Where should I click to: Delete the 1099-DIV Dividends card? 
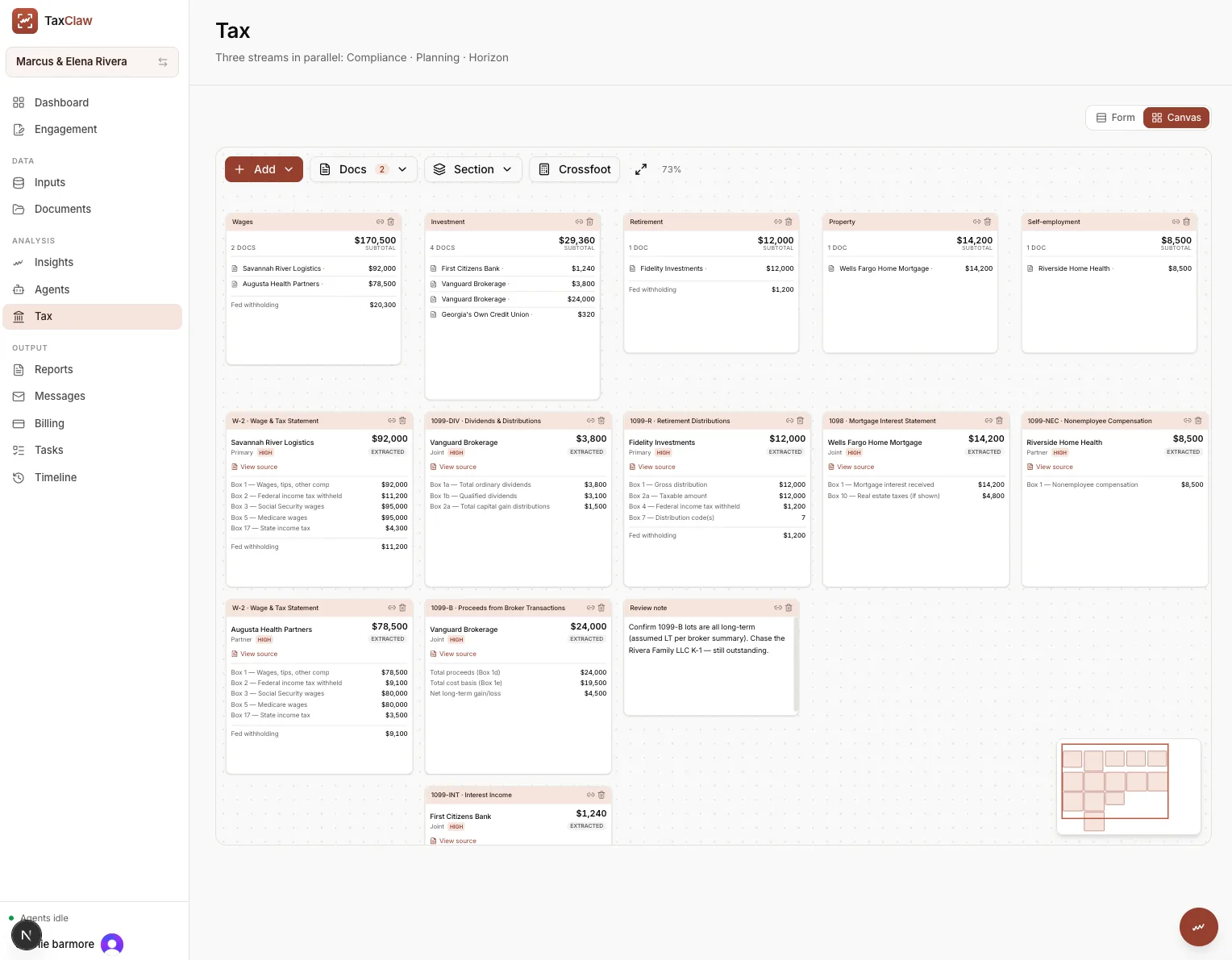tap(601, 421)
